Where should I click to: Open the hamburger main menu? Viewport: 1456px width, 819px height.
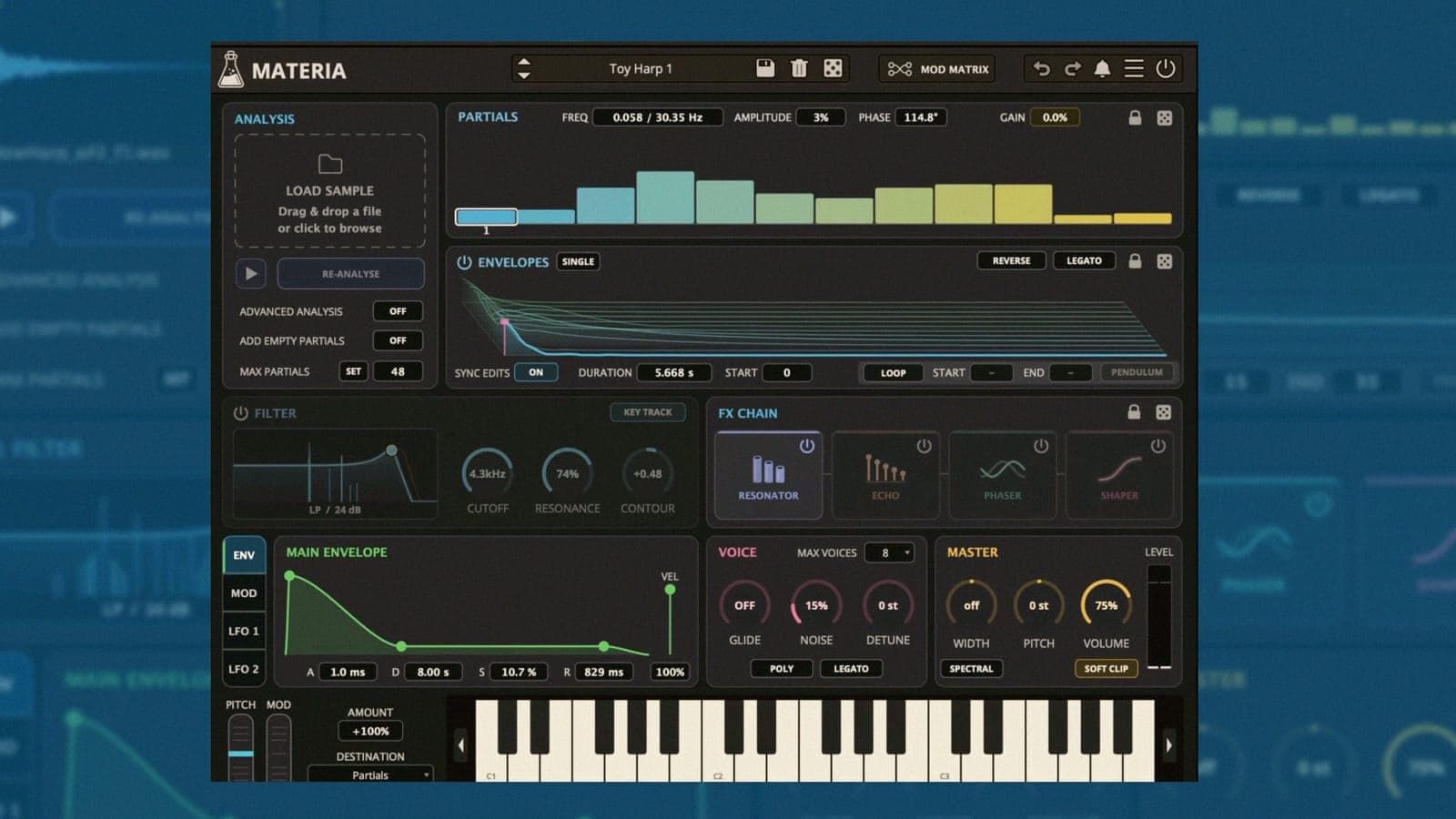(x=1134, y=69)
